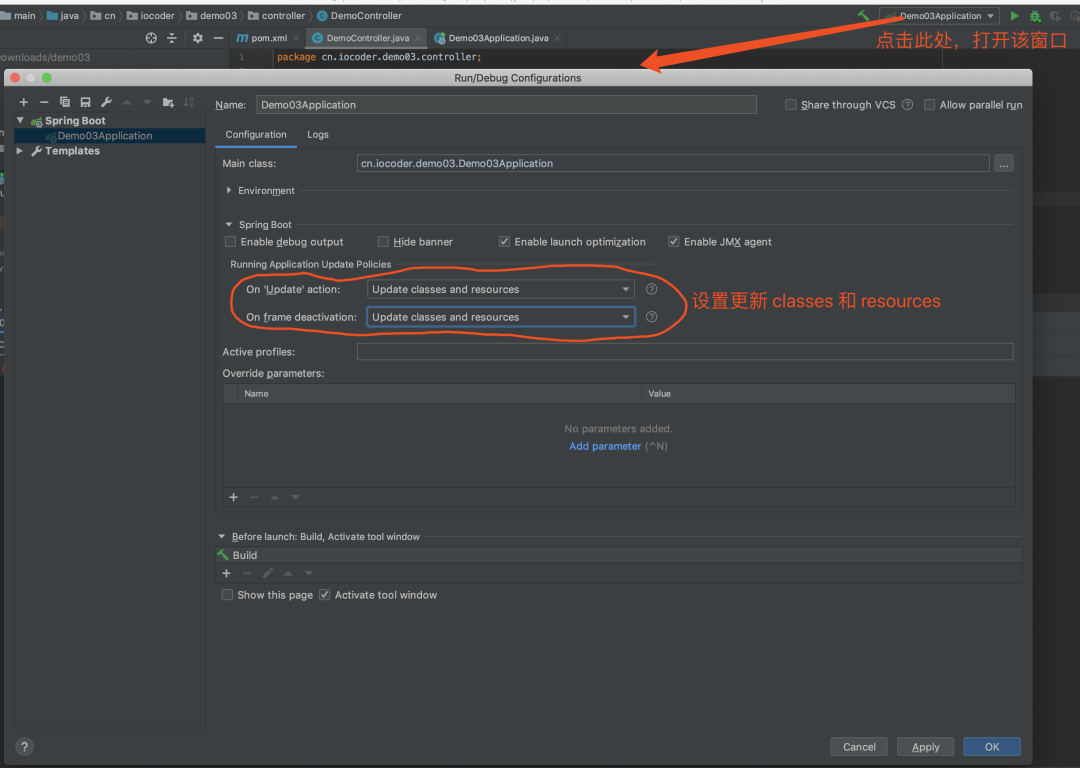Screen dimensions: 1080x768
Task: Add an override parameter with plus icon
Action: (x=233, y=497)
